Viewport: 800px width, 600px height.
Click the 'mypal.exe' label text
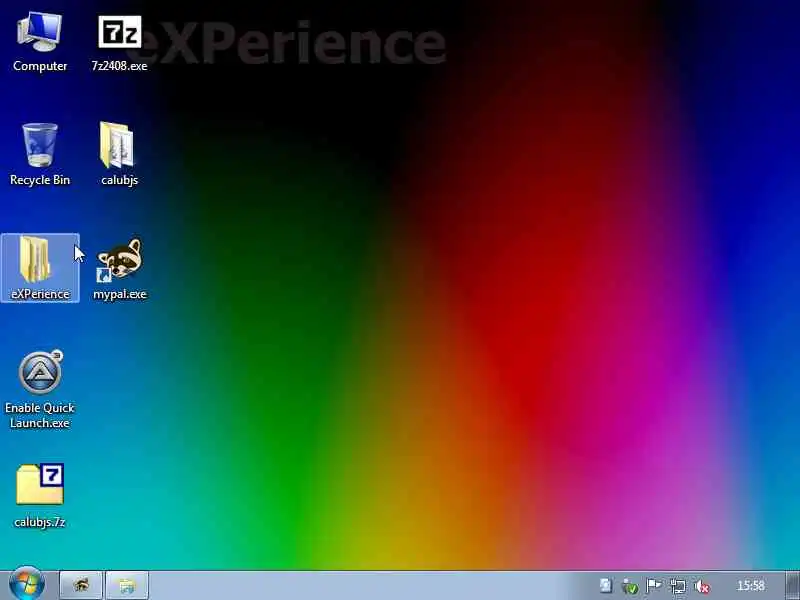[120, 294]
